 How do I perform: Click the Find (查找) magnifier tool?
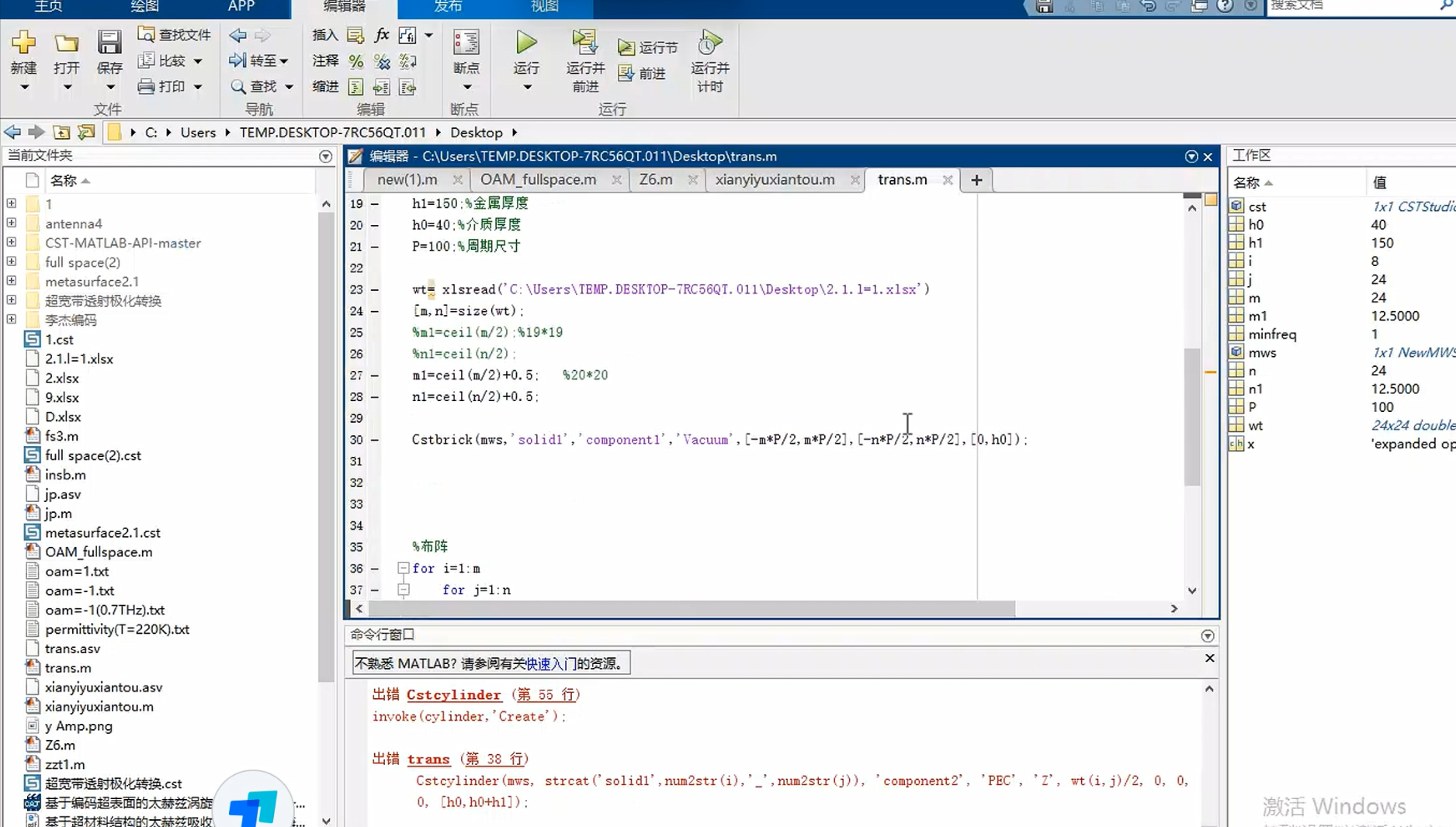point(262,86)
